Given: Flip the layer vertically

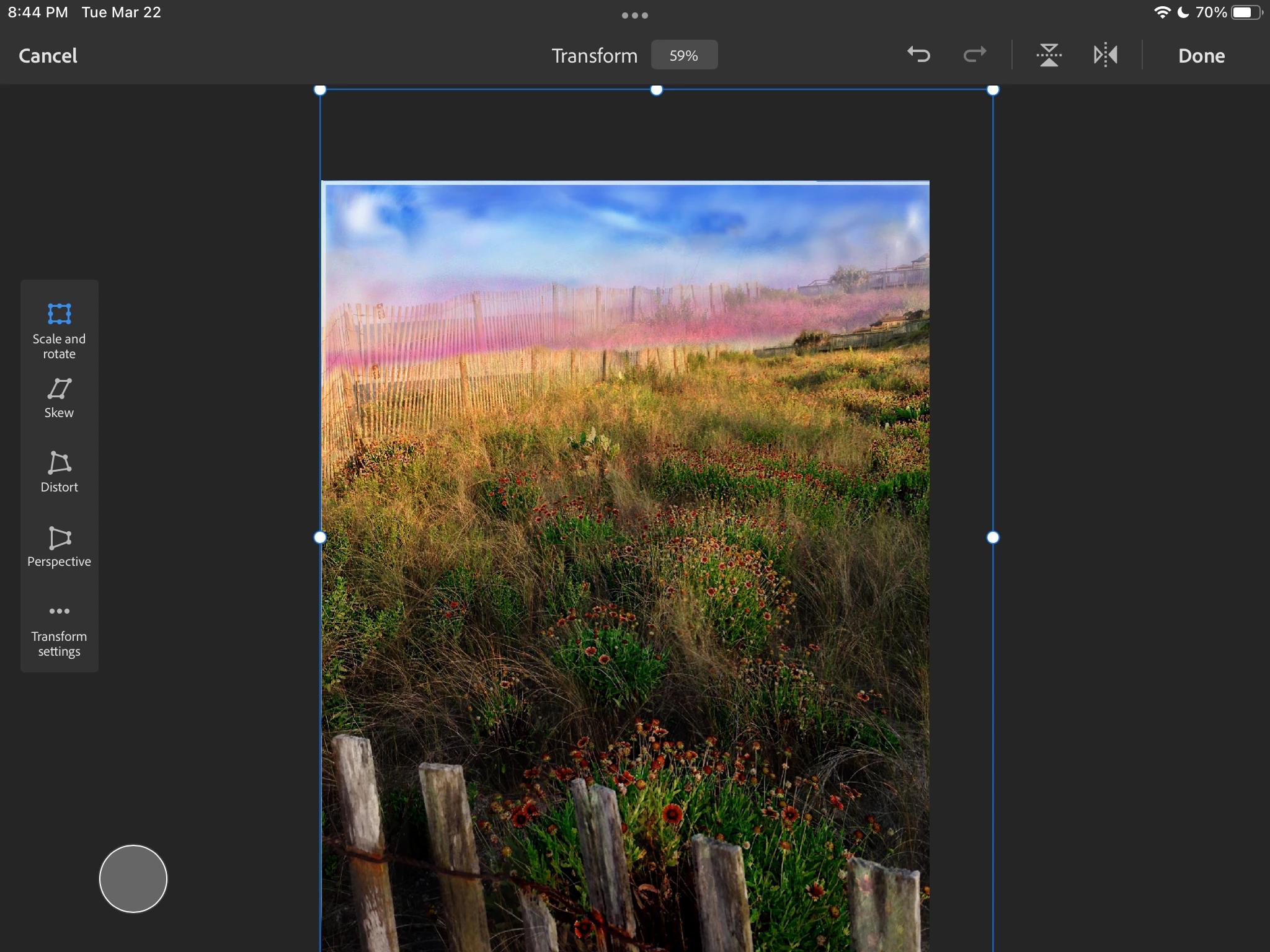Looking at the screenshot, I should click(1049, 55).
